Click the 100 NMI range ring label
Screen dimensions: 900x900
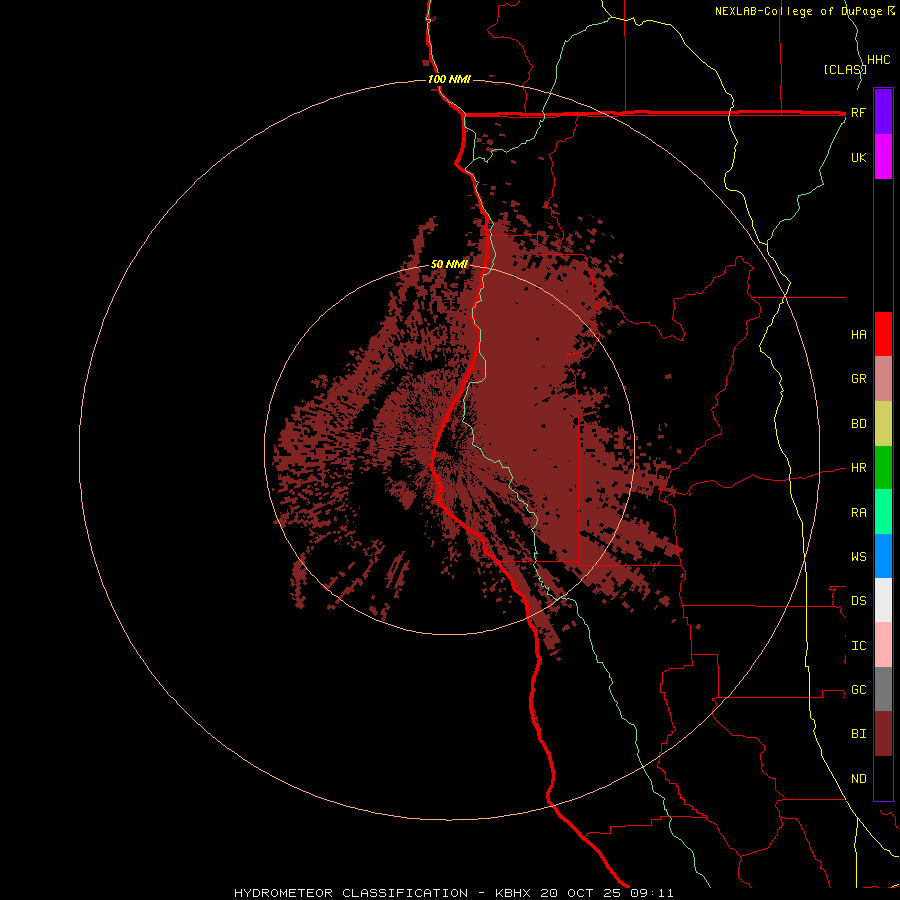click(x=449, y=79)
